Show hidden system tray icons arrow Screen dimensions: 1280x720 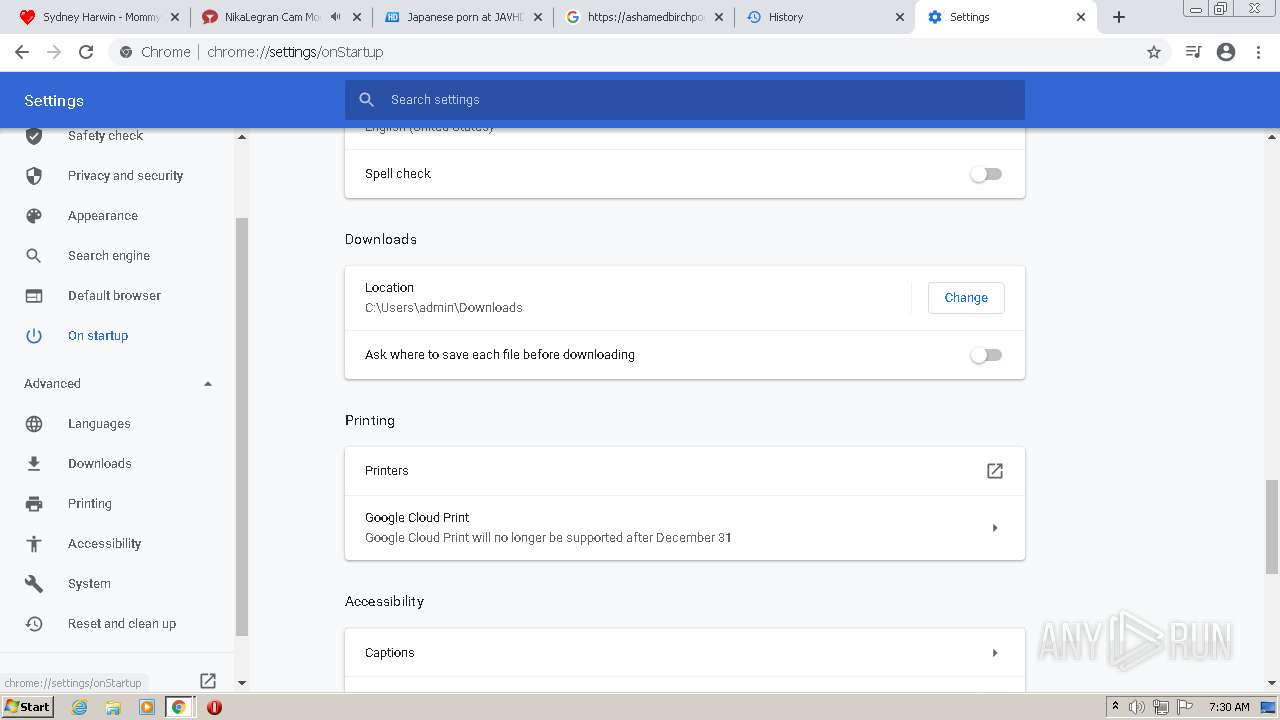1116,707
